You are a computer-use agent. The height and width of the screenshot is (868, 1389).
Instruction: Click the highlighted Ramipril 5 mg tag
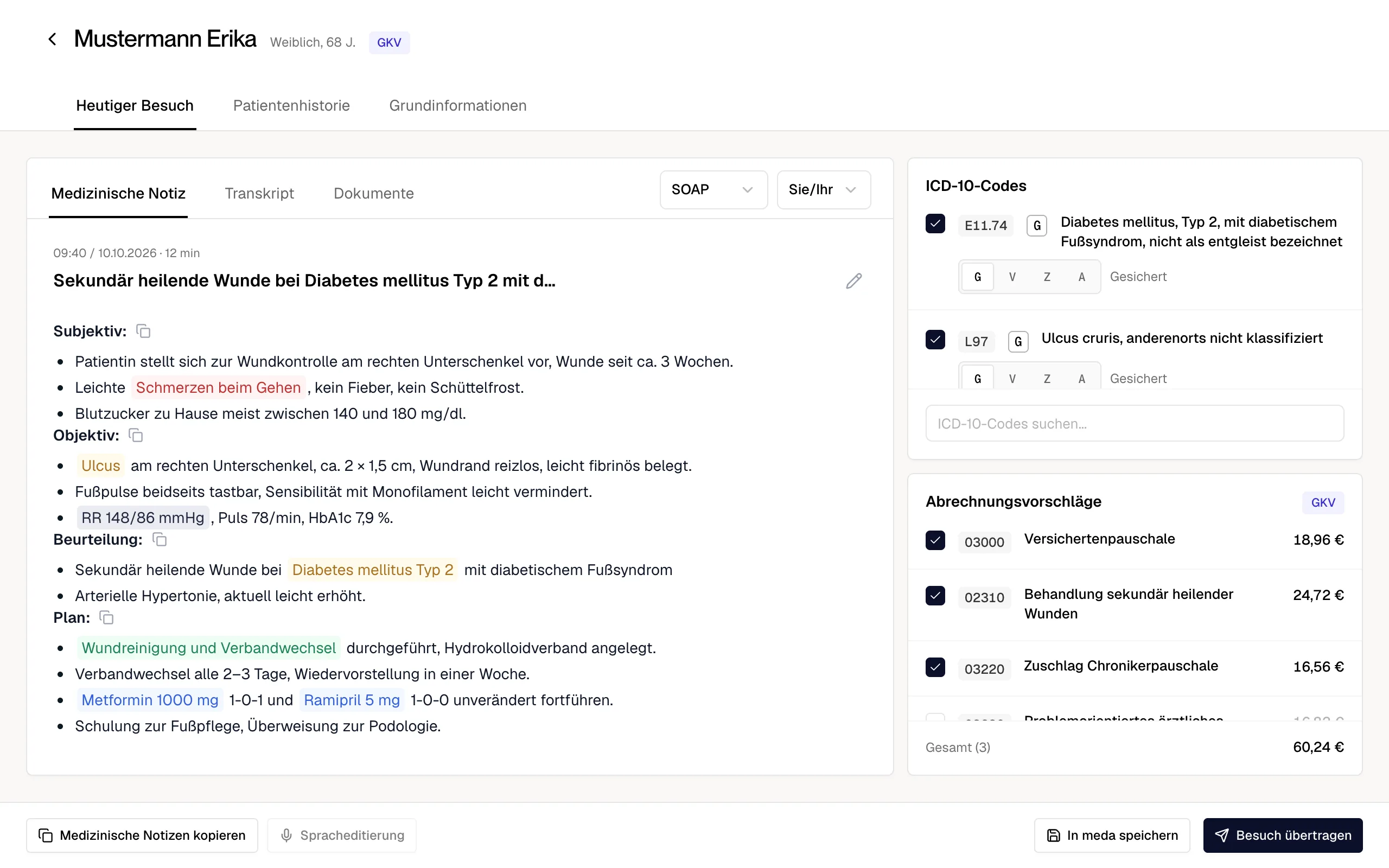pyautogui.click(x=352, y=700)
